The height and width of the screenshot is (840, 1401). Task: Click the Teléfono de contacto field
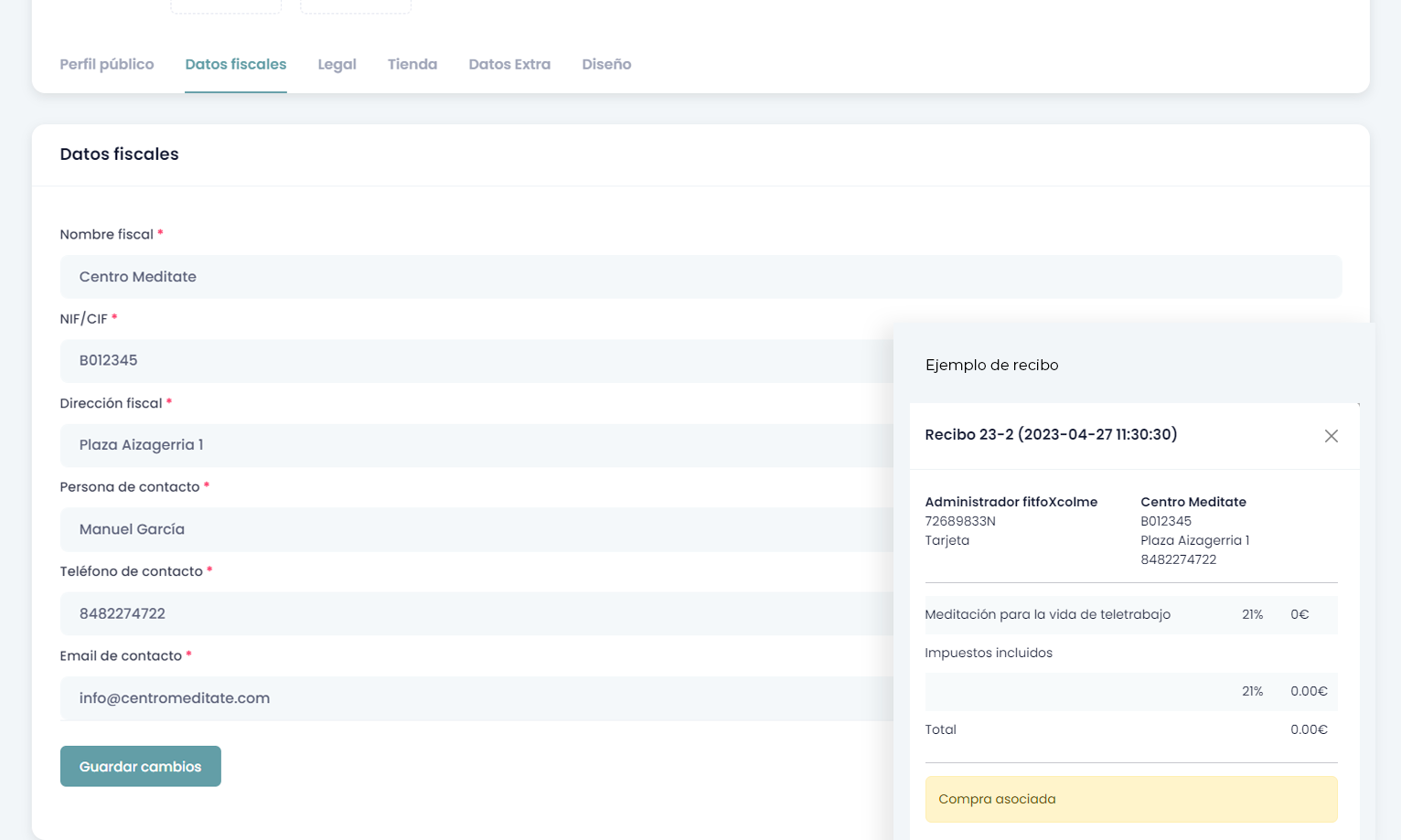click(x=476, y=613)
